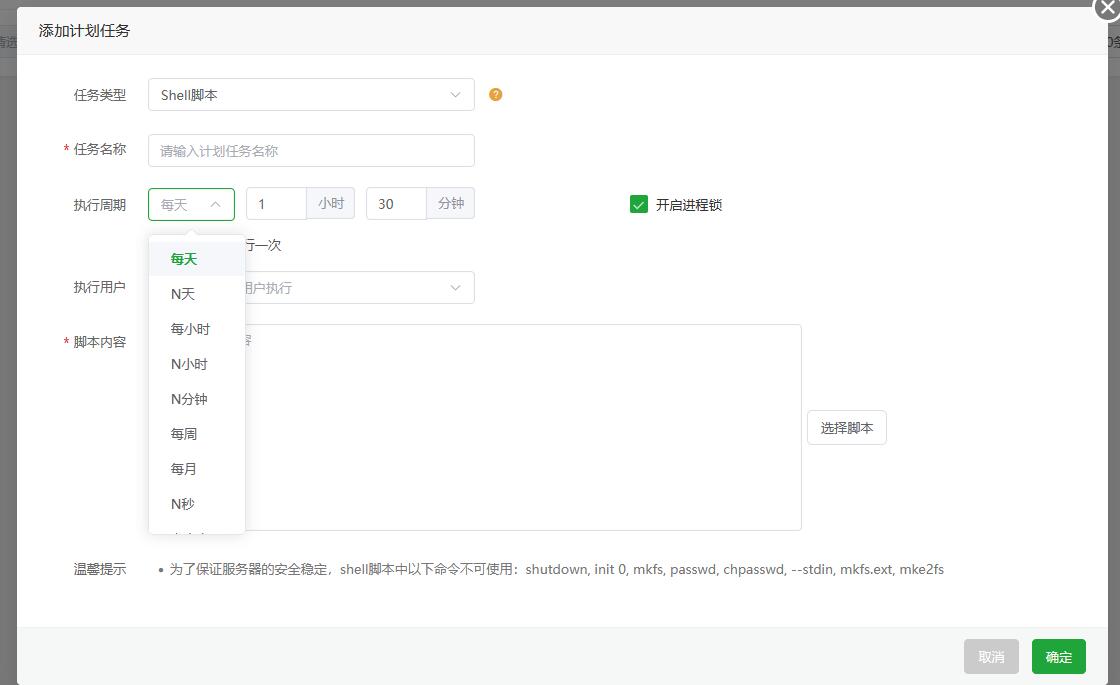Click the 任务类型 label

99,94
